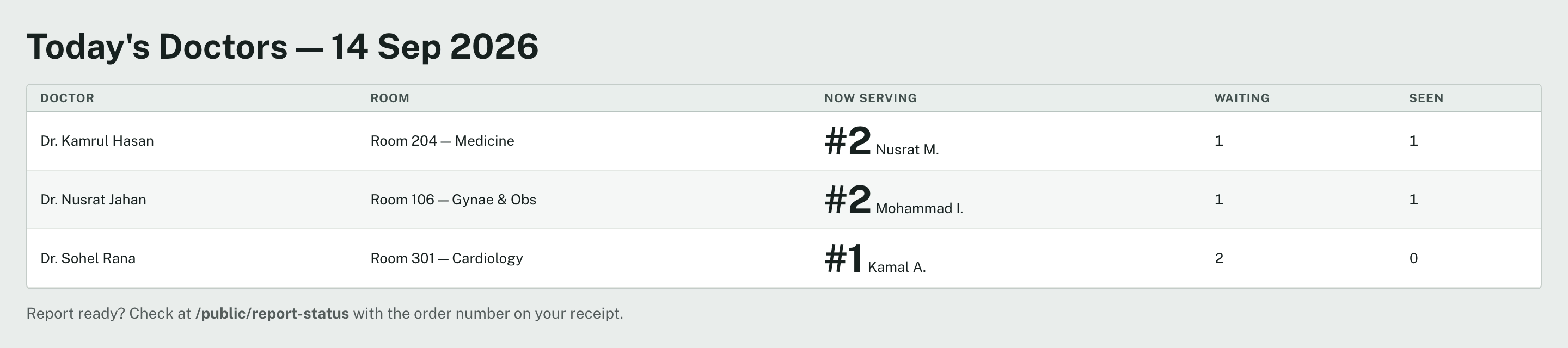Click the DOCTOR column header
The image size is (1568, 348).
(x=67, y=98)
